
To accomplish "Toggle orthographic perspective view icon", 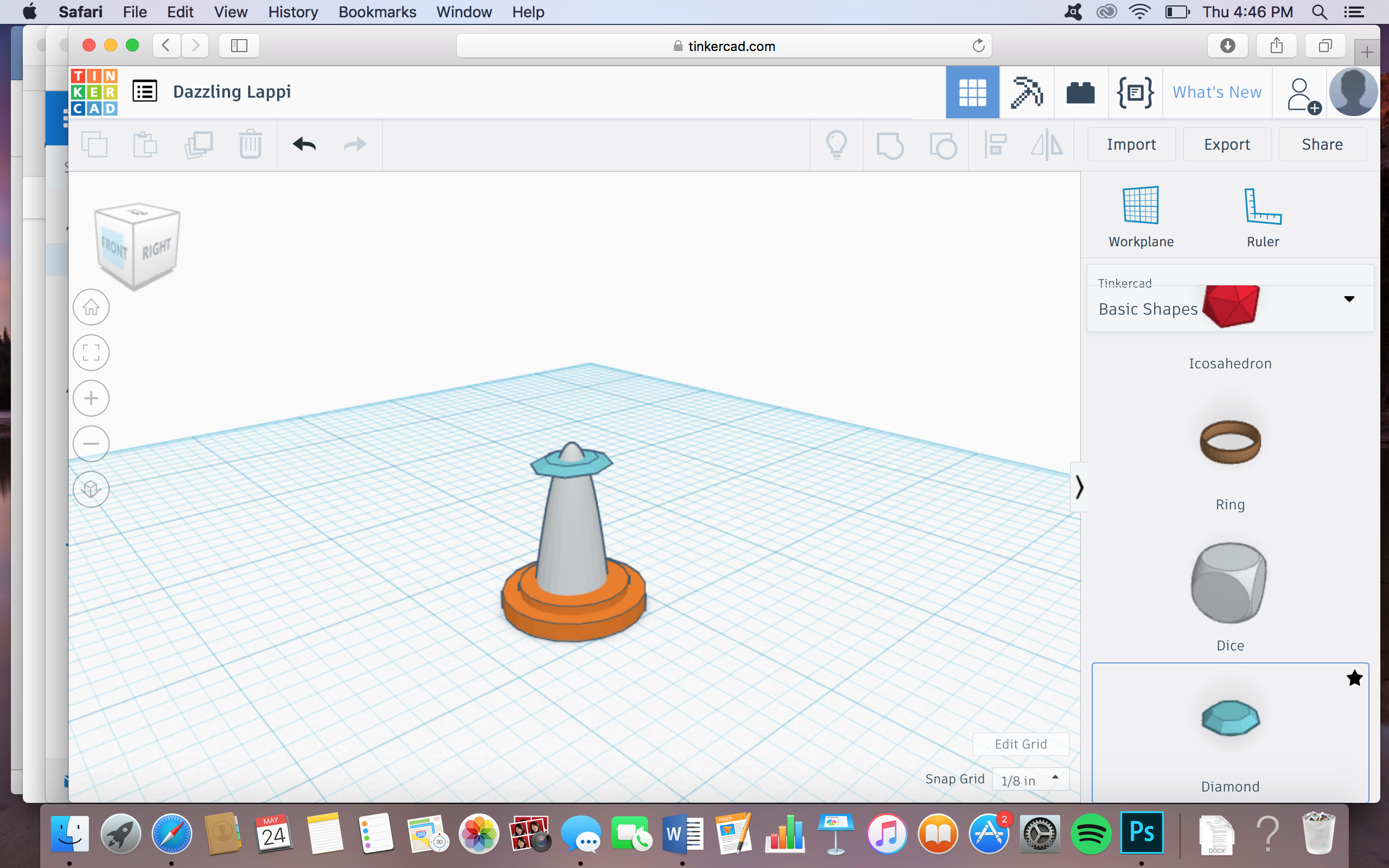I will (91, 489).
